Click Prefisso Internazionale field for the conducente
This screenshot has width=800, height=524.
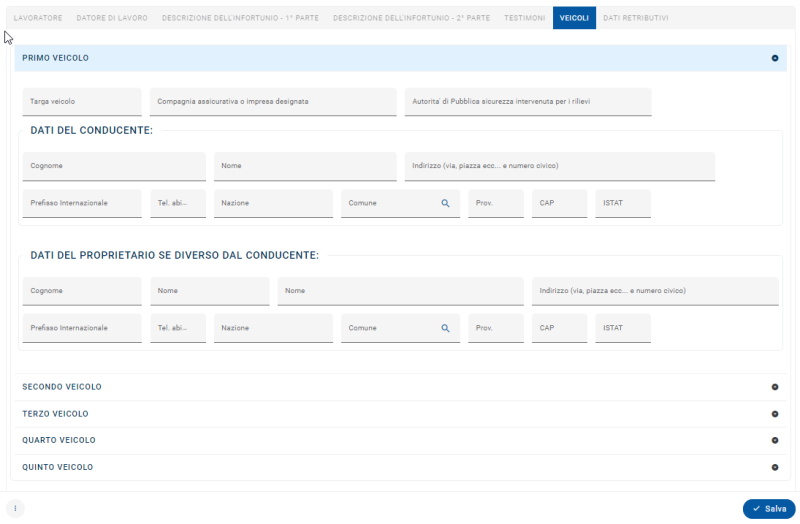coord(82,203)
